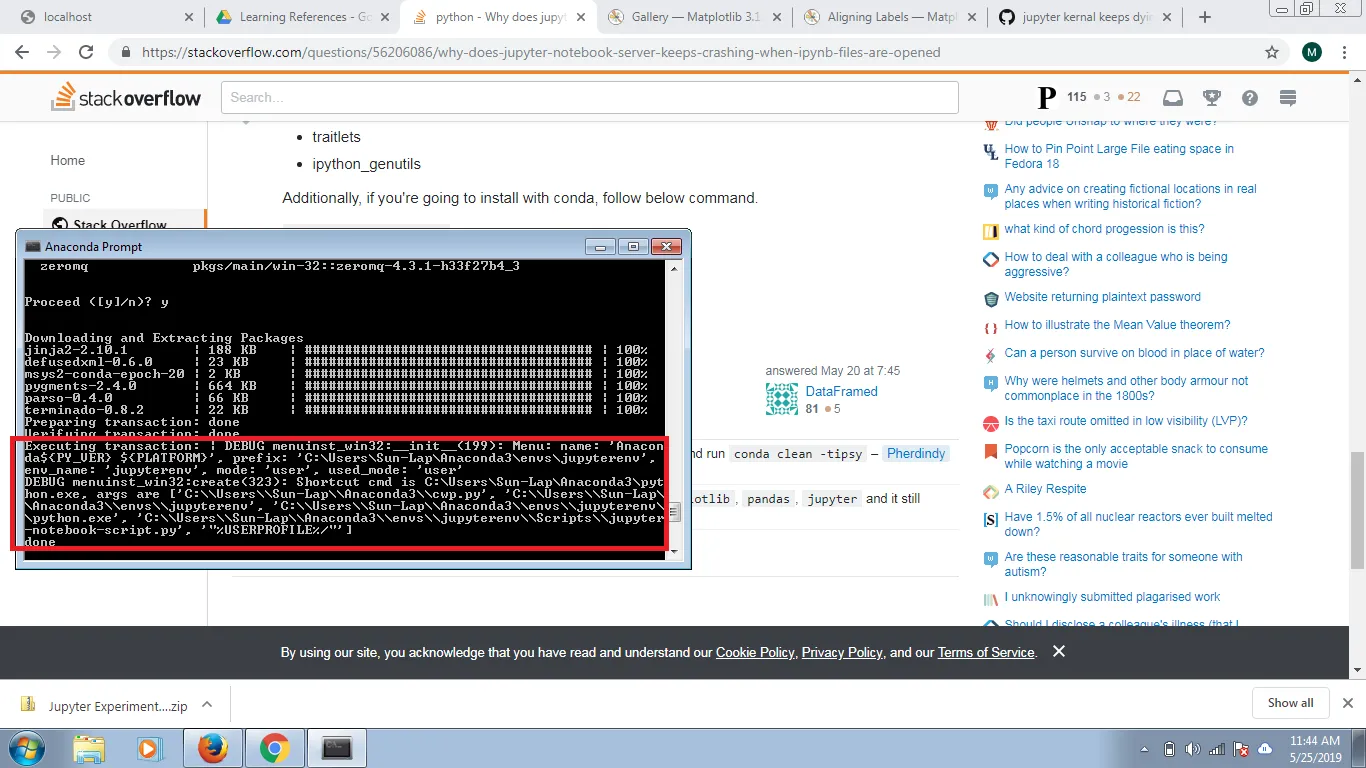Close the downloads bar
Screen dimensions: 1366x768
click(1348, 703)
